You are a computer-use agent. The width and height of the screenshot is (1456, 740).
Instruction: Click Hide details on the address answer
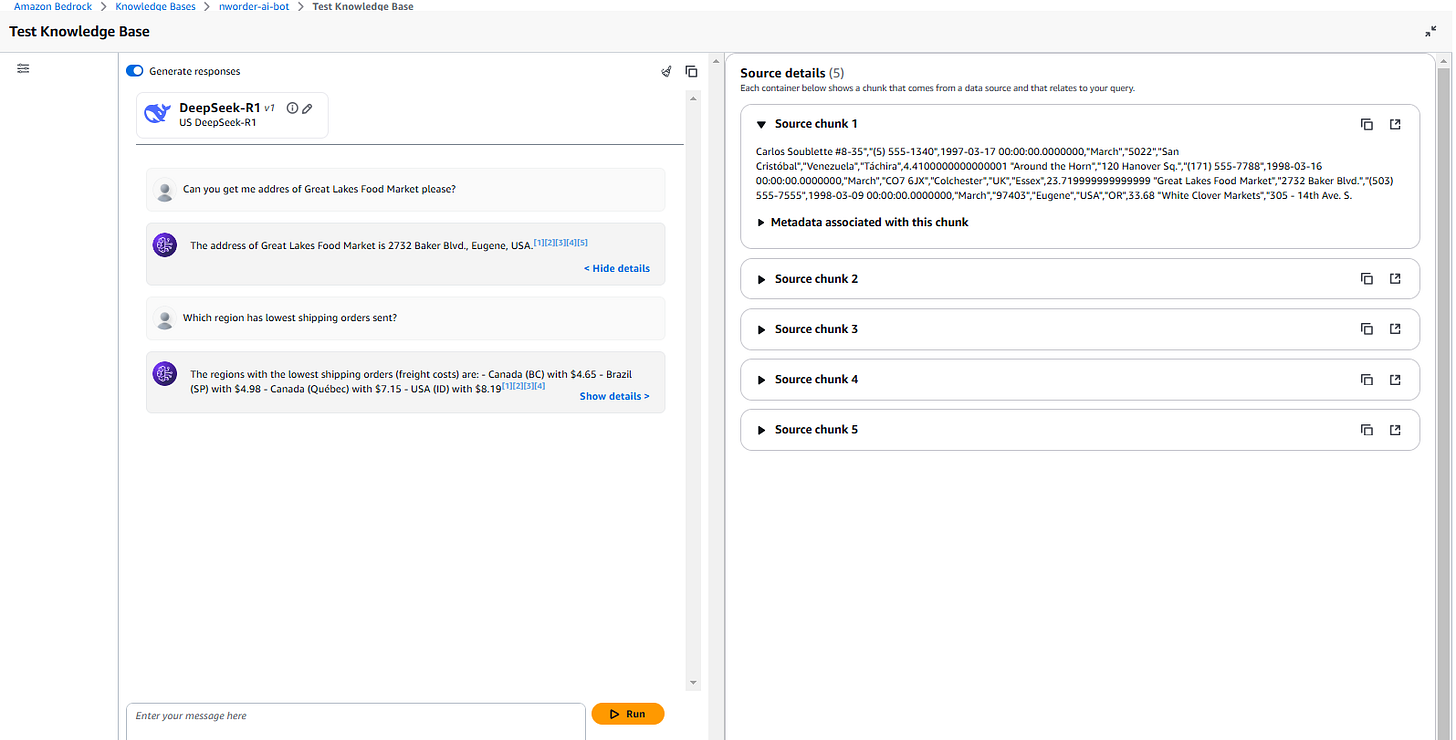coord(617,268)
